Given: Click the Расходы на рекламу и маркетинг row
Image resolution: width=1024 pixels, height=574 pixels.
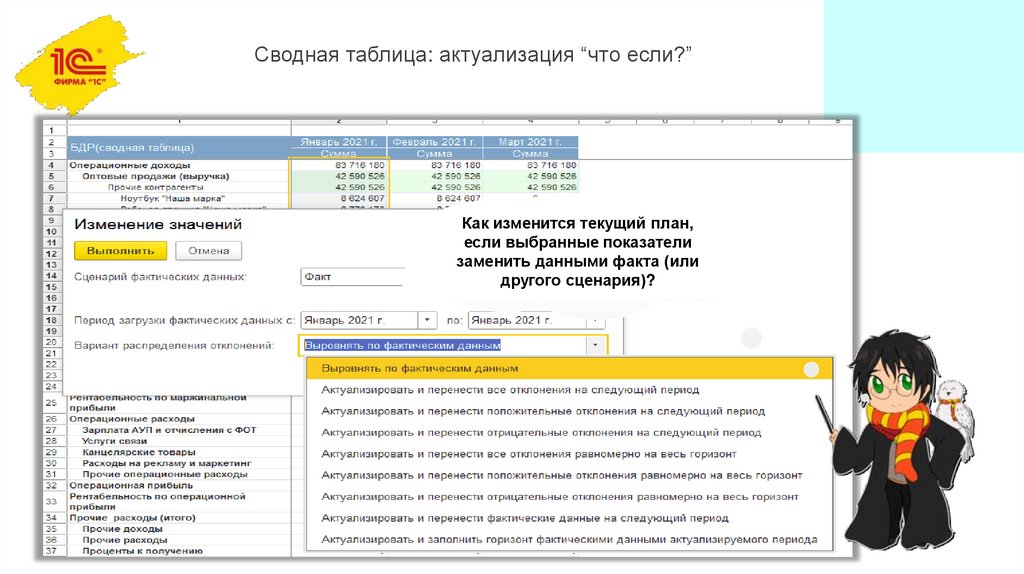Looking at the screenshot, I should [x=167, y=463].
